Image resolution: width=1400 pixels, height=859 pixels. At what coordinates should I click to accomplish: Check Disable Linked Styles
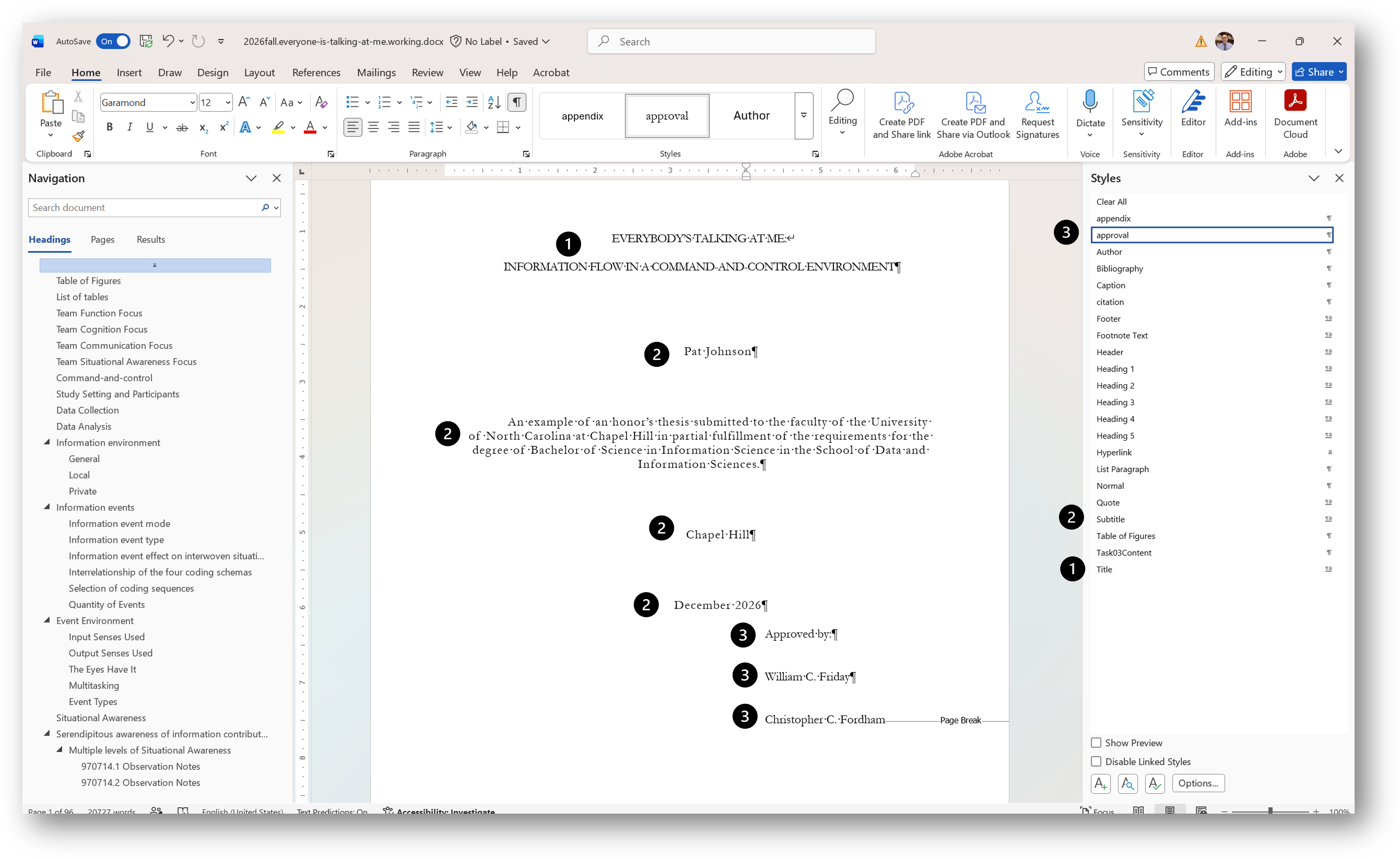1096,761
